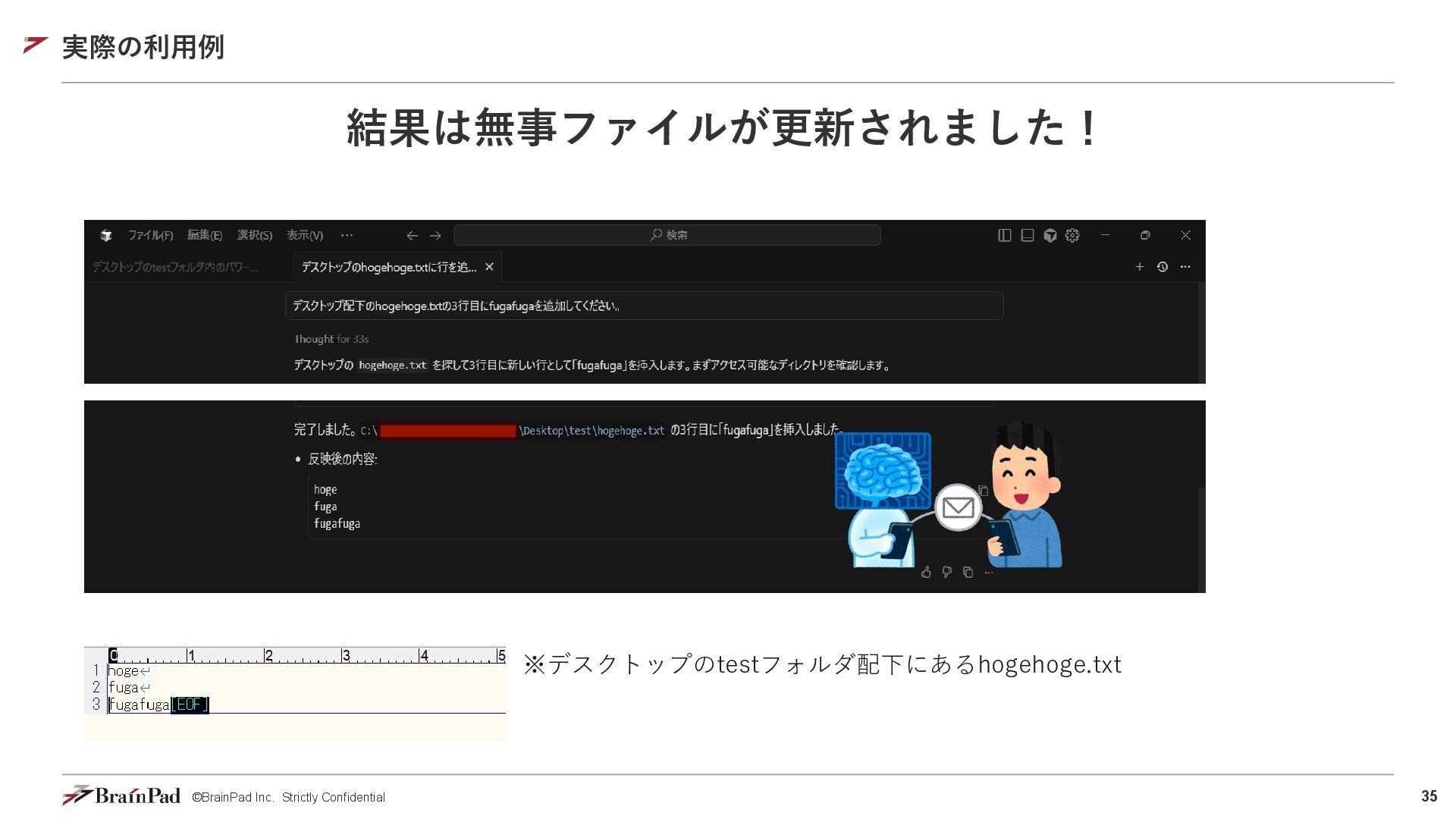The width and height of the screenshot is (1456, 819).
Task: Expand the hidden menu bar ellipsis
Action: click(x=347, y=235)
